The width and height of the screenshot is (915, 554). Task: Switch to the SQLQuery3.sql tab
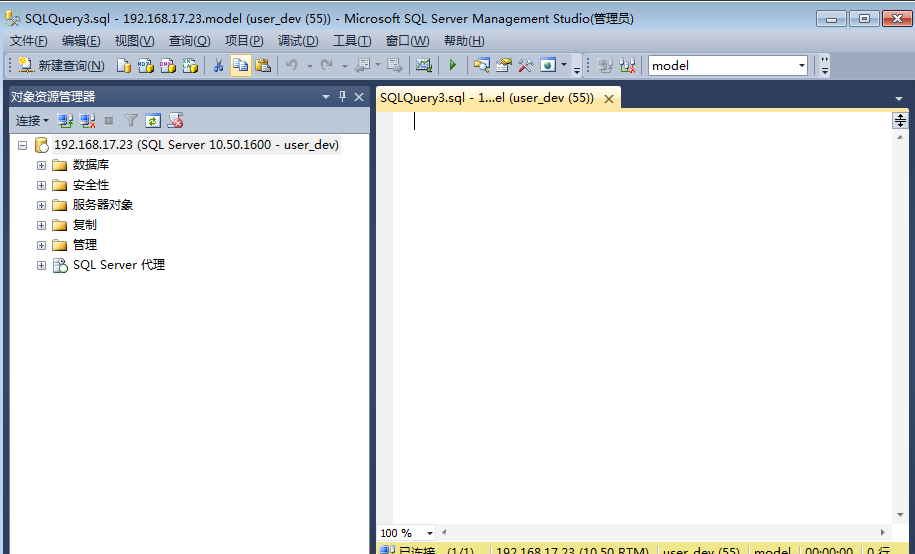click(x=487, y=98)
